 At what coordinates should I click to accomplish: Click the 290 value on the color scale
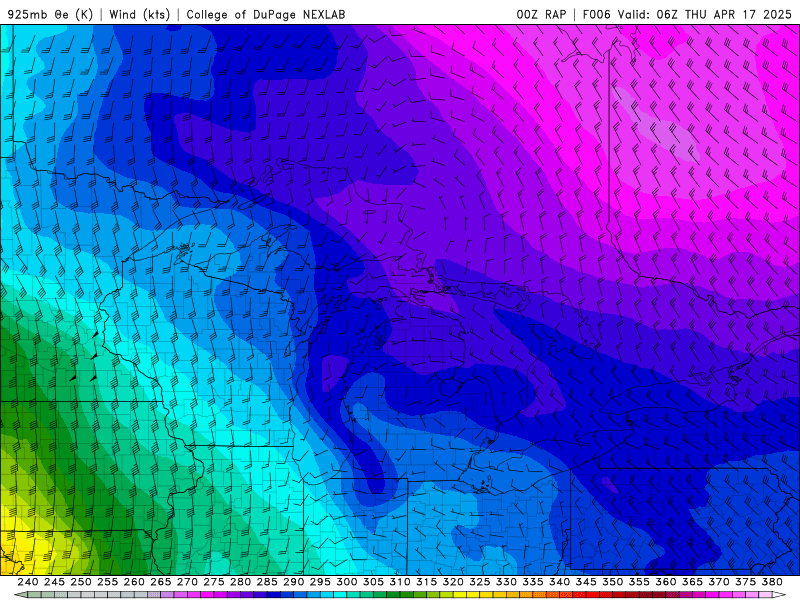pyautogui.click(x=293, y=582)
